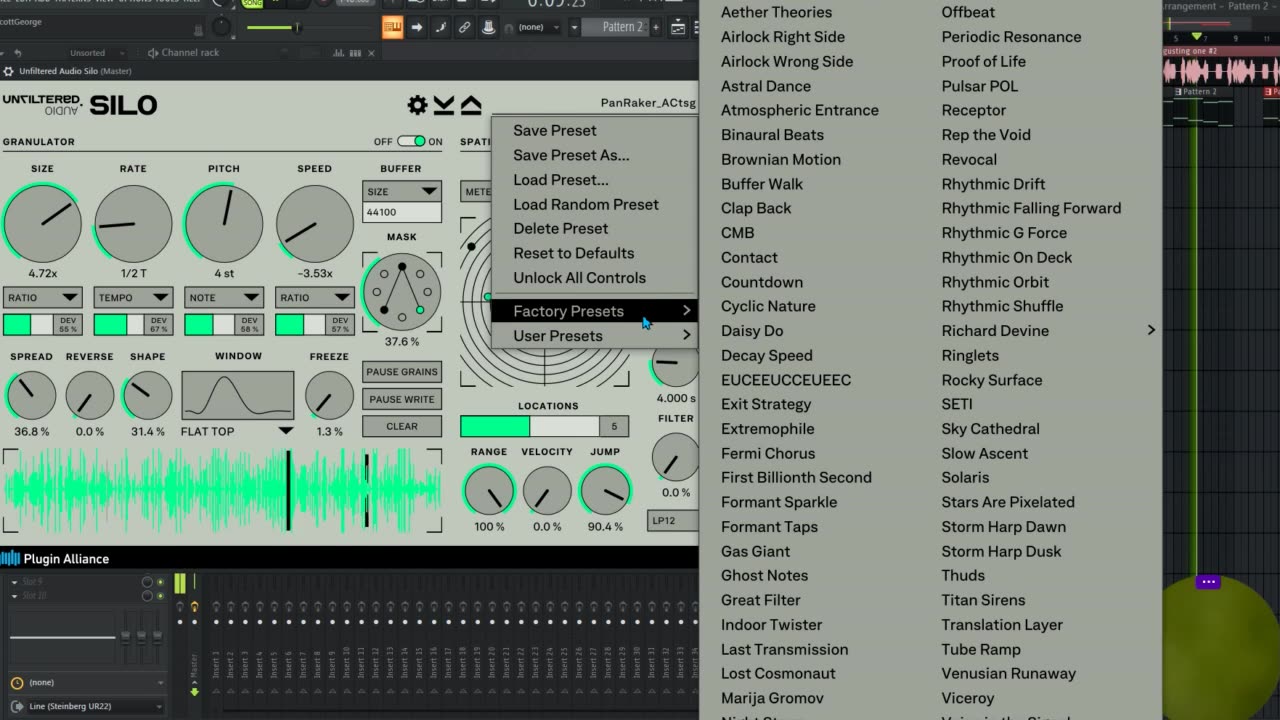
Task: Open the LP12 filter type dropdown
Action: (x=673, y=521)
